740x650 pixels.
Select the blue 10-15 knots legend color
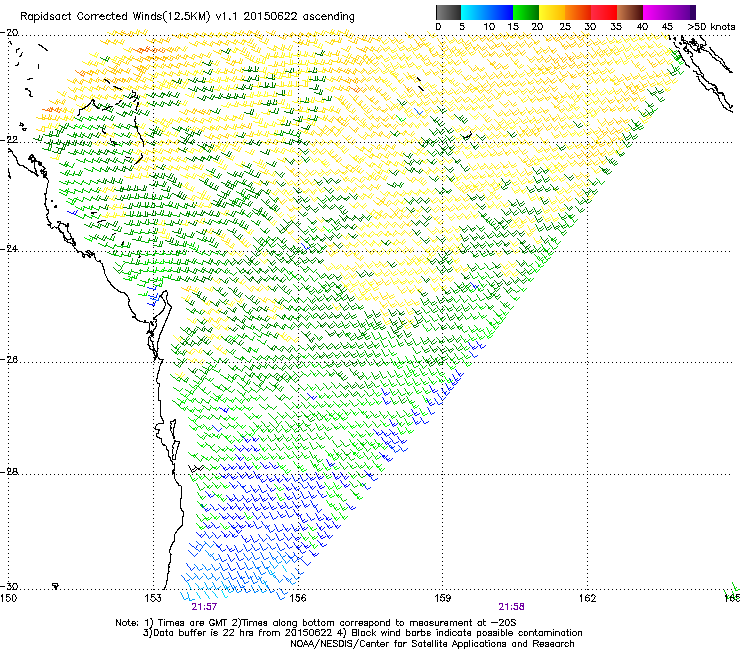tap(500, 12)
